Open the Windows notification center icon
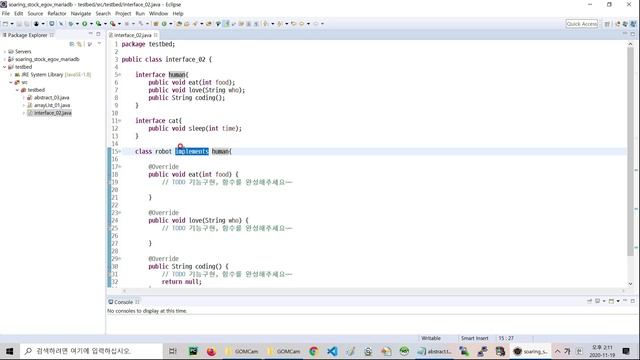The width and height of the screenshot is (640, 360). click(626, 351)
